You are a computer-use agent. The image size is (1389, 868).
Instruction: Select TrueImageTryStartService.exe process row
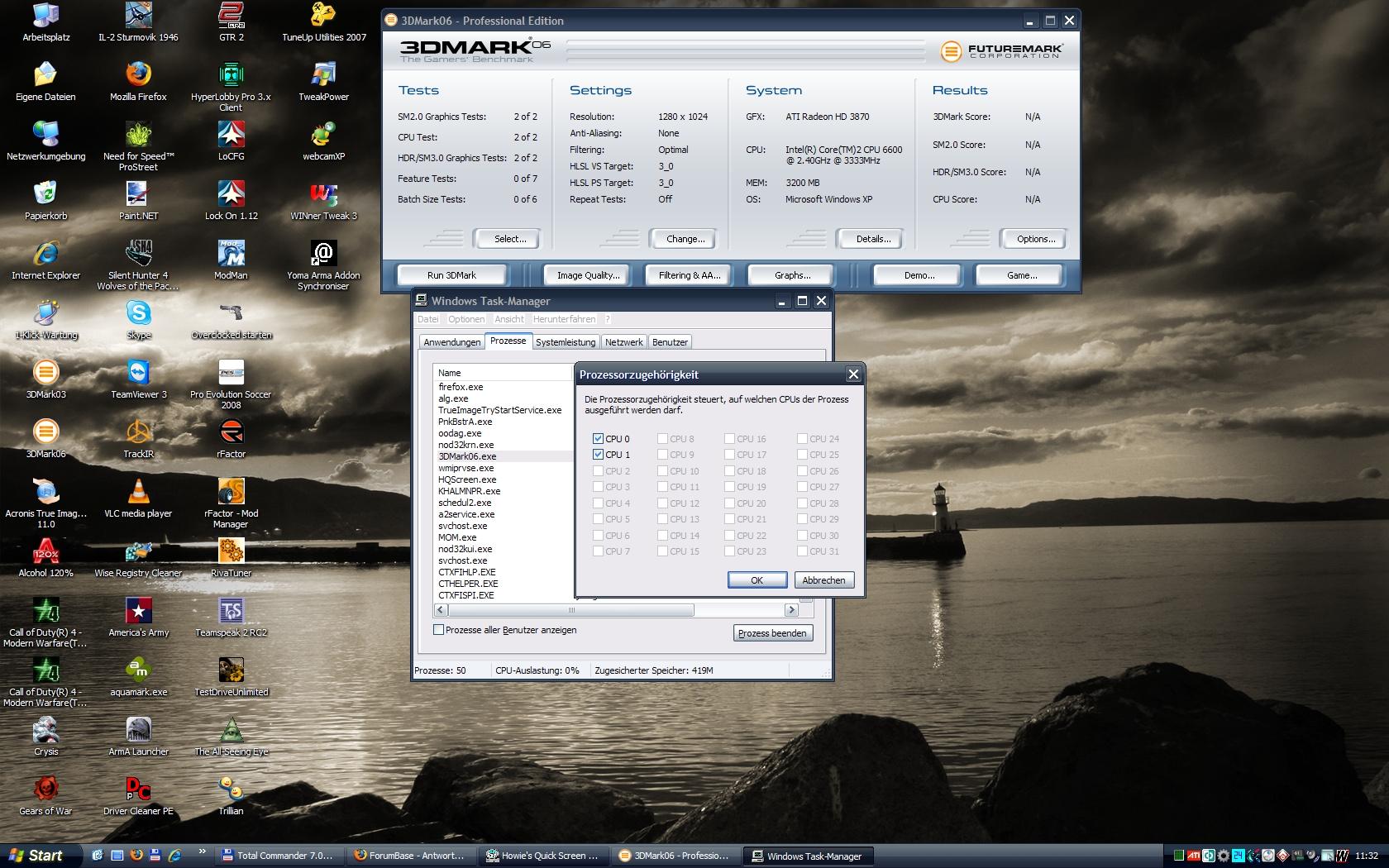click(x=499, y=410)
